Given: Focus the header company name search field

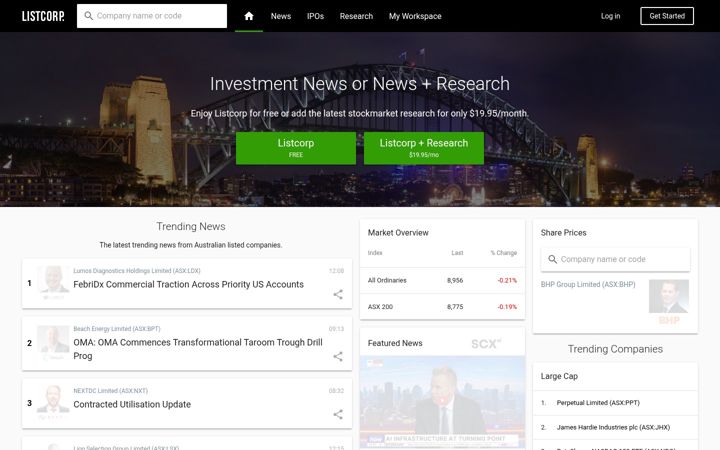Looking at the screenshot, I should (152, 16).
